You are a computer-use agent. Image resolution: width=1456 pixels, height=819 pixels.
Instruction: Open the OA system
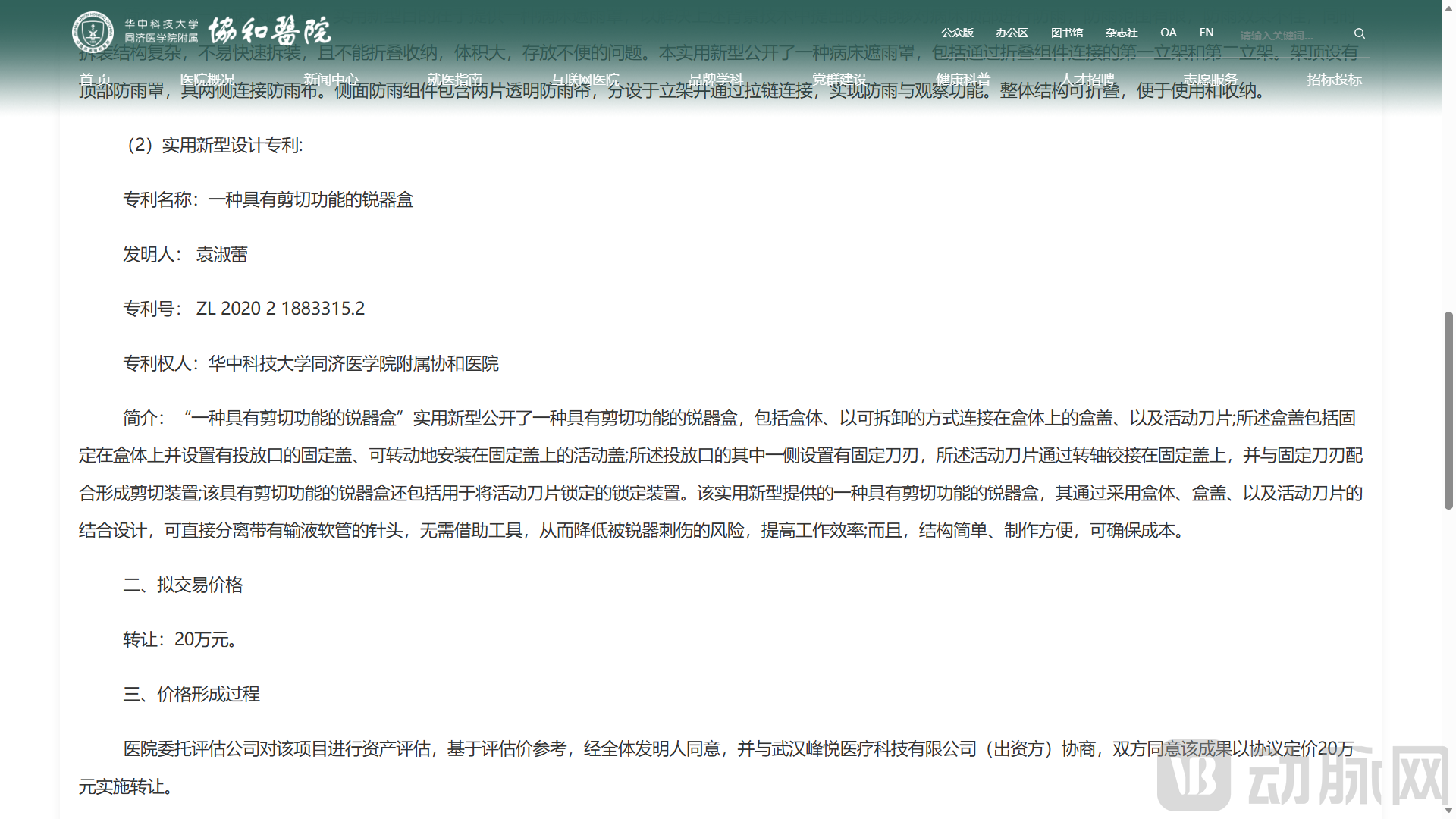pos(1168,33)
